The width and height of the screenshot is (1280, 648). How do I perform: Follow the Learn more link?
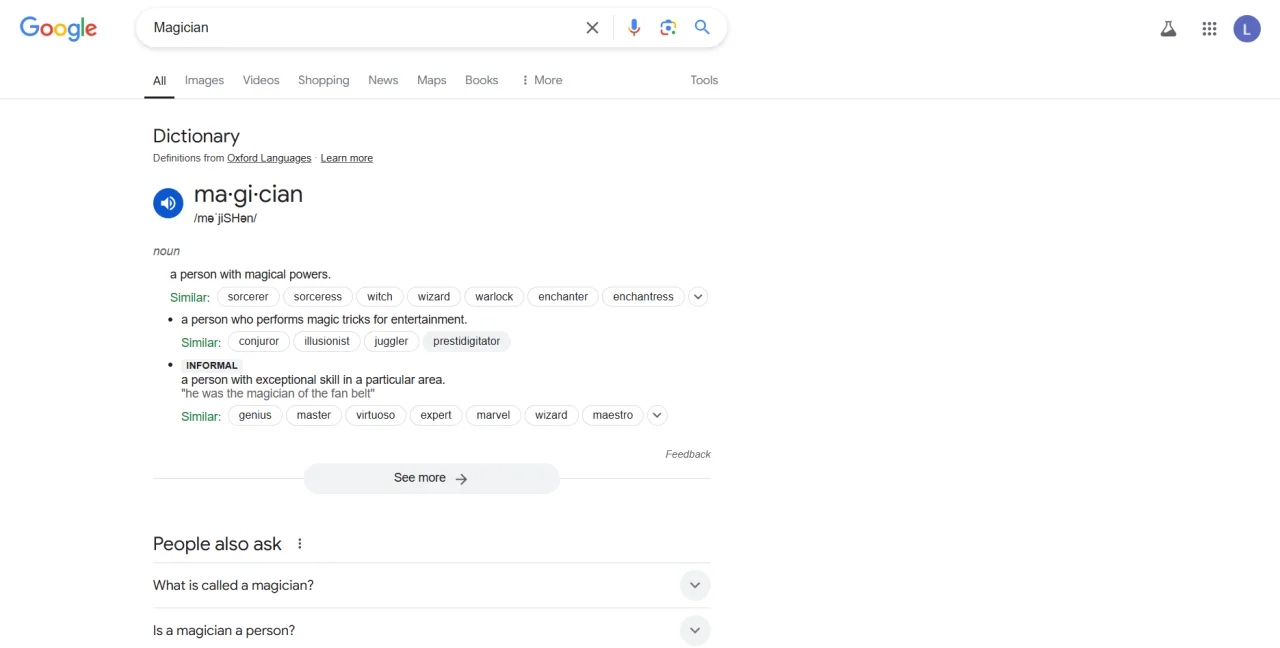tap(347, 158)
